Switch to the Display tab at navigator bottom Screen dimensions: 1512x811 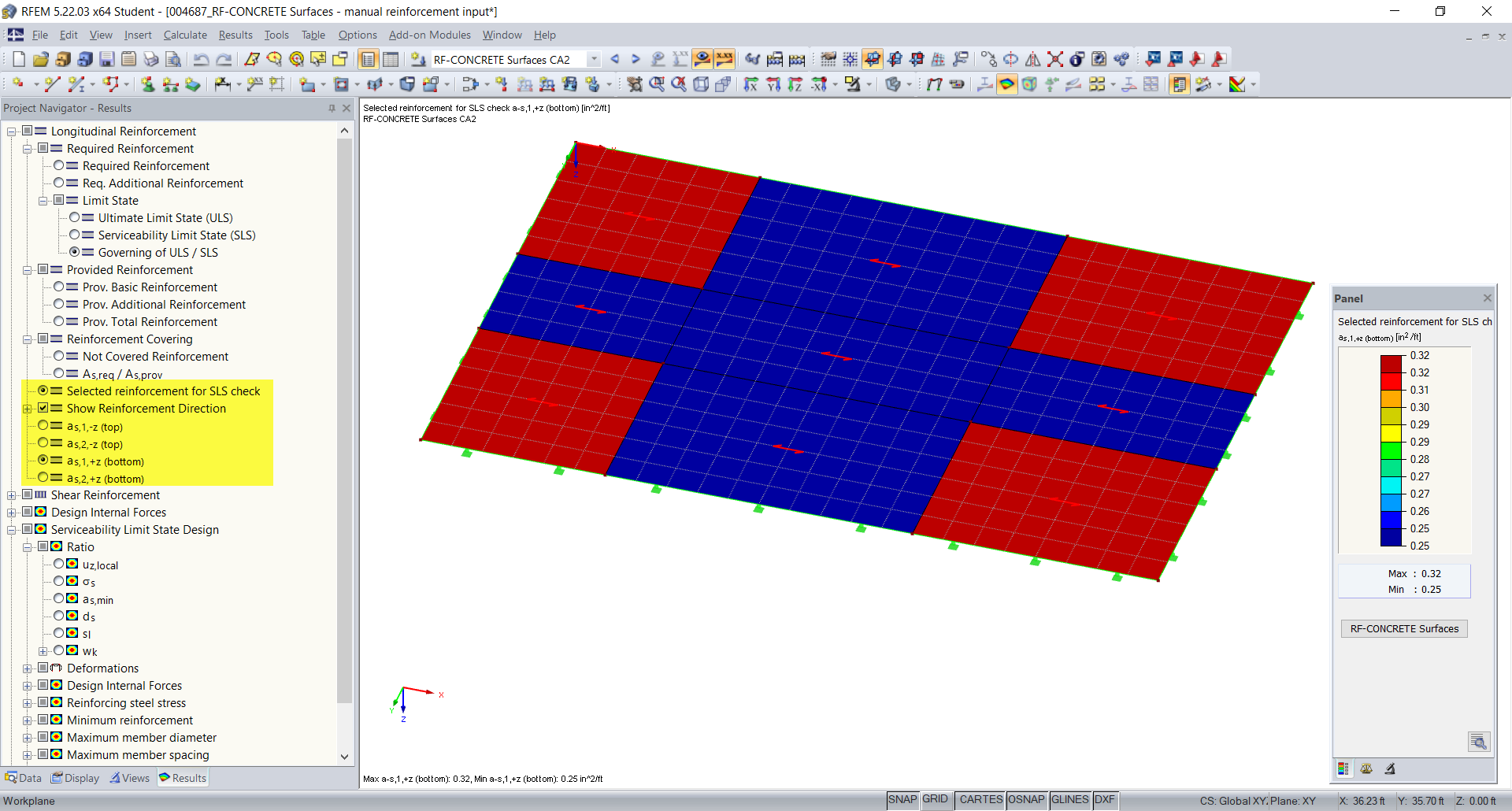coord(75,778)
